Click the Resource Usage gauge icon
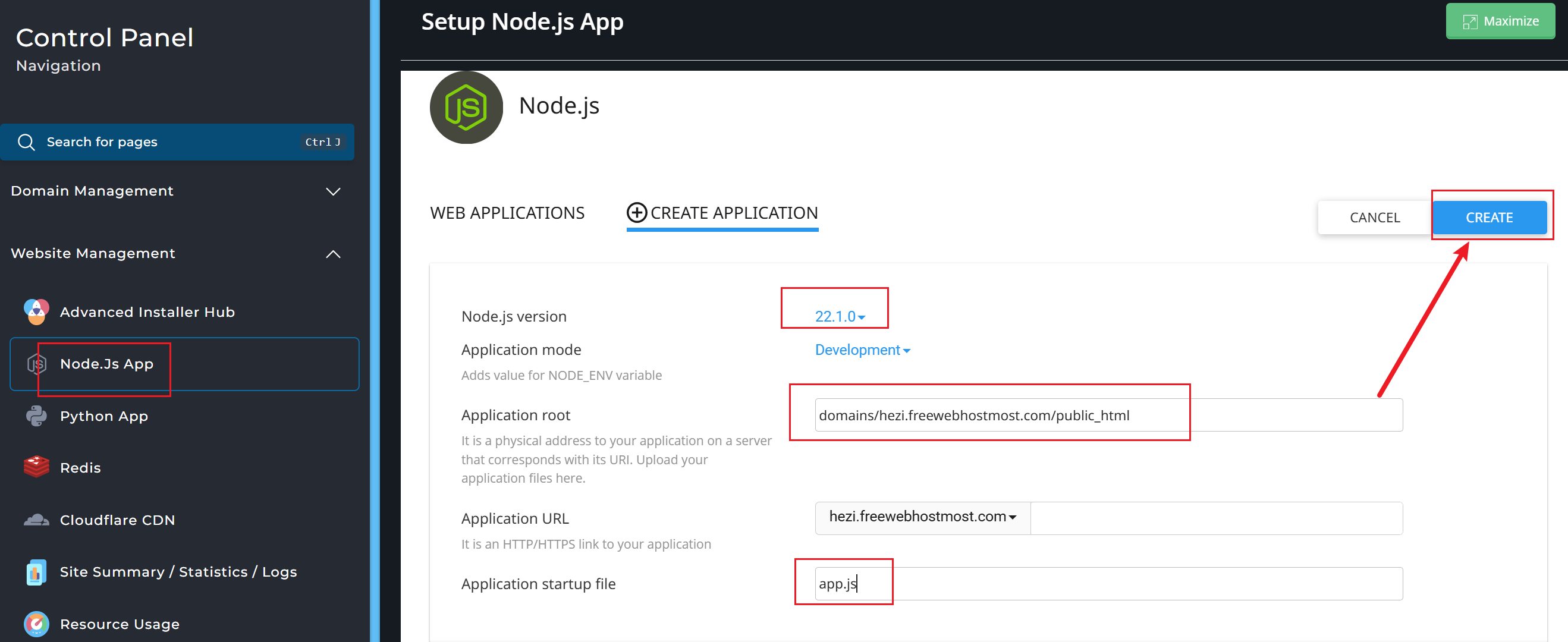Image resolution: width=1568 pixels, height=642 pixels. (x=36, y=624)
